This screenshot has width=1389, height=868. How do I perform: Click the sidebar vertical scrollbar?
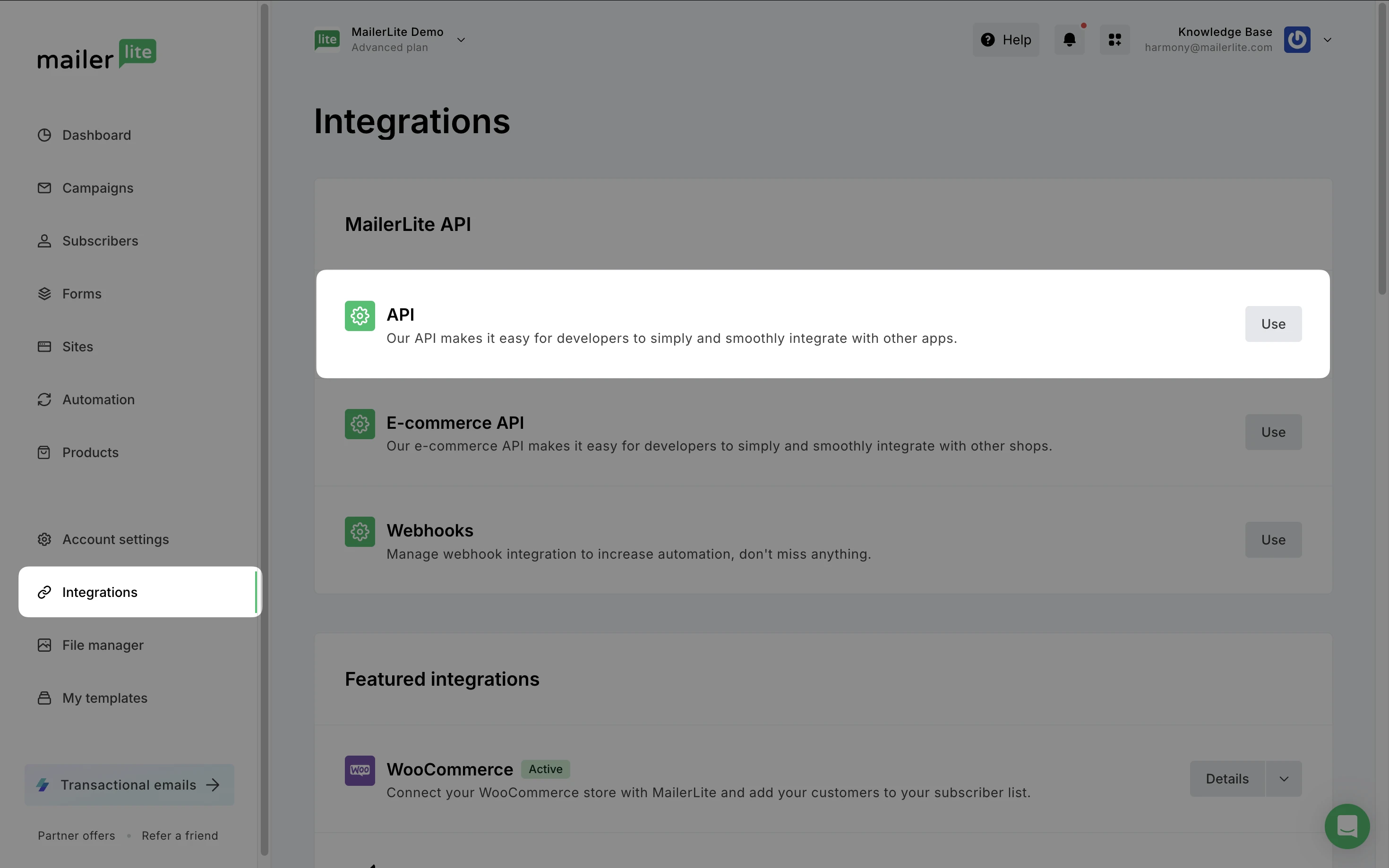click(x=264, y=429)
